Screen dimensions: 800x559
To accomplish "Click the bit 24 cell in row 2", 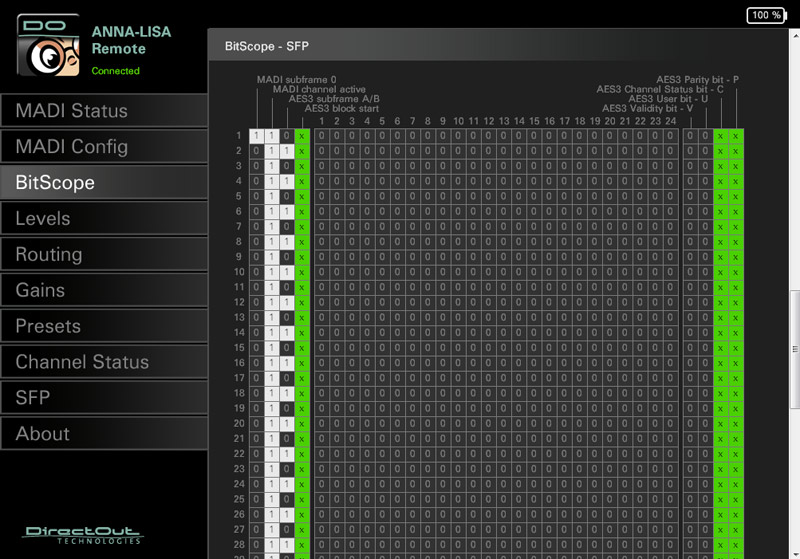I will coord(671,151).
